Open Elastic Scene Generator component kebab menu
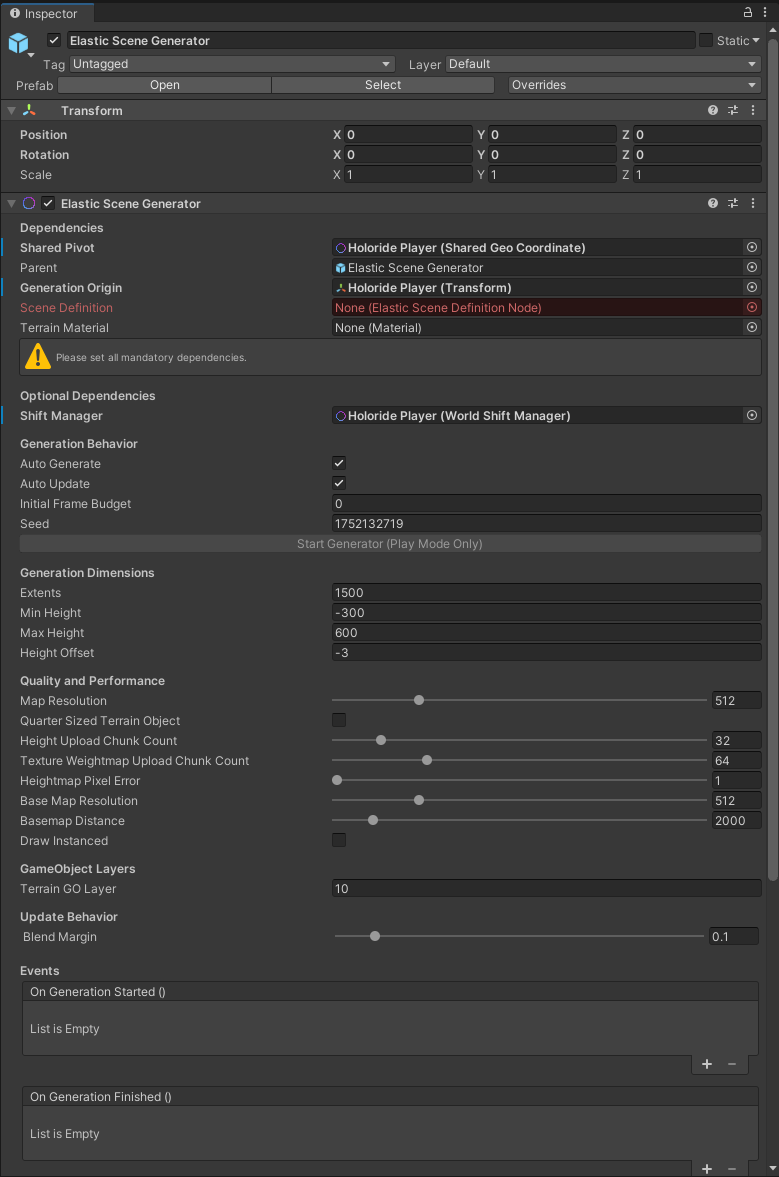 pos(752,203)
